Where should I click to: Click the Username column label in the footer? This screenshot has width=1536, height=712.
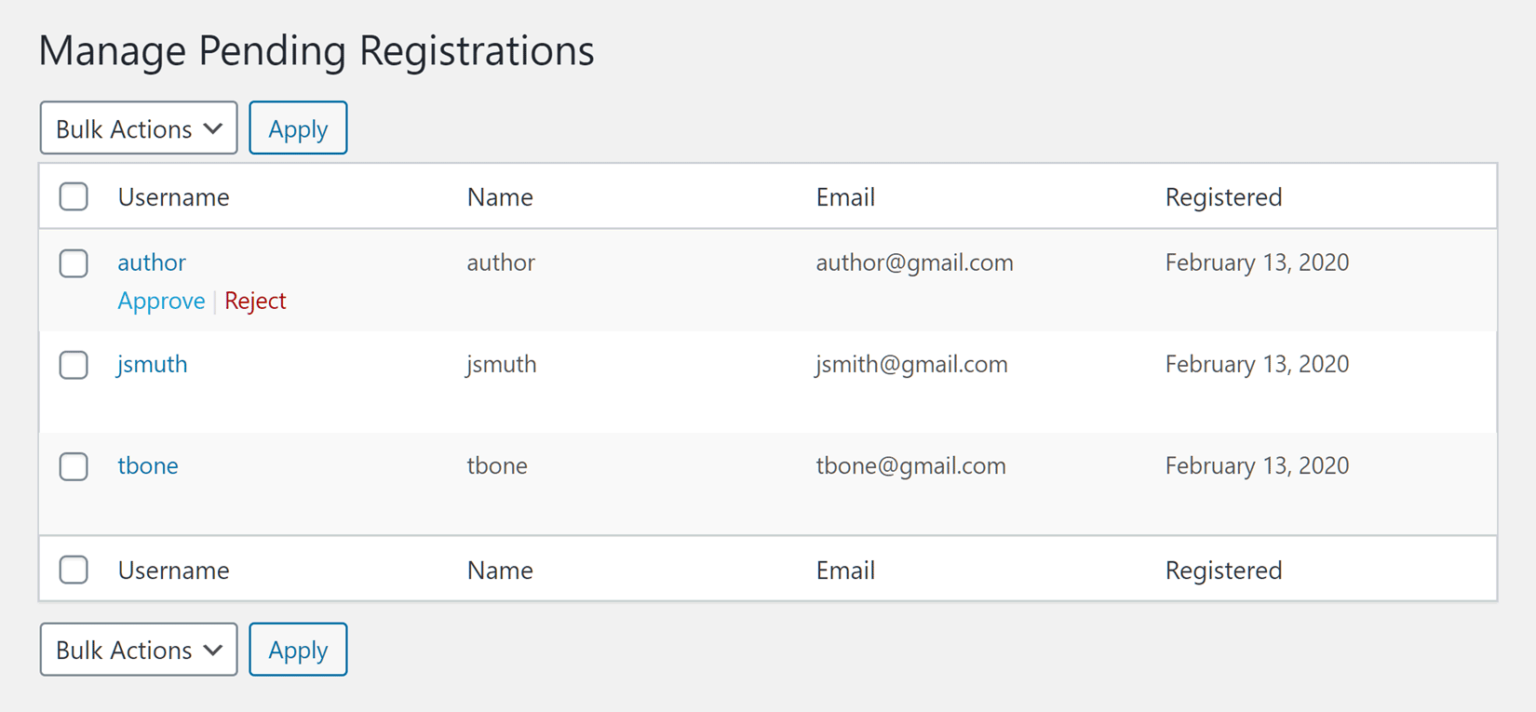[173, 570]
